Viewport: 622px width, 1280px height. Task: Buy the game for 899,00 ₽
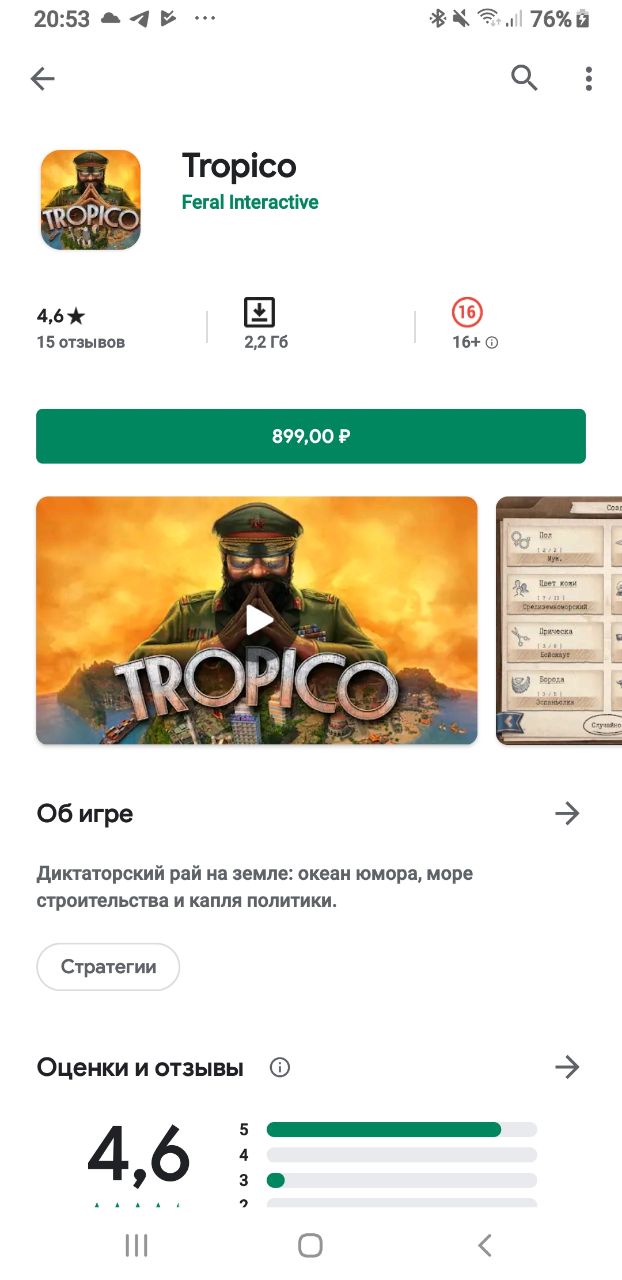311,436
